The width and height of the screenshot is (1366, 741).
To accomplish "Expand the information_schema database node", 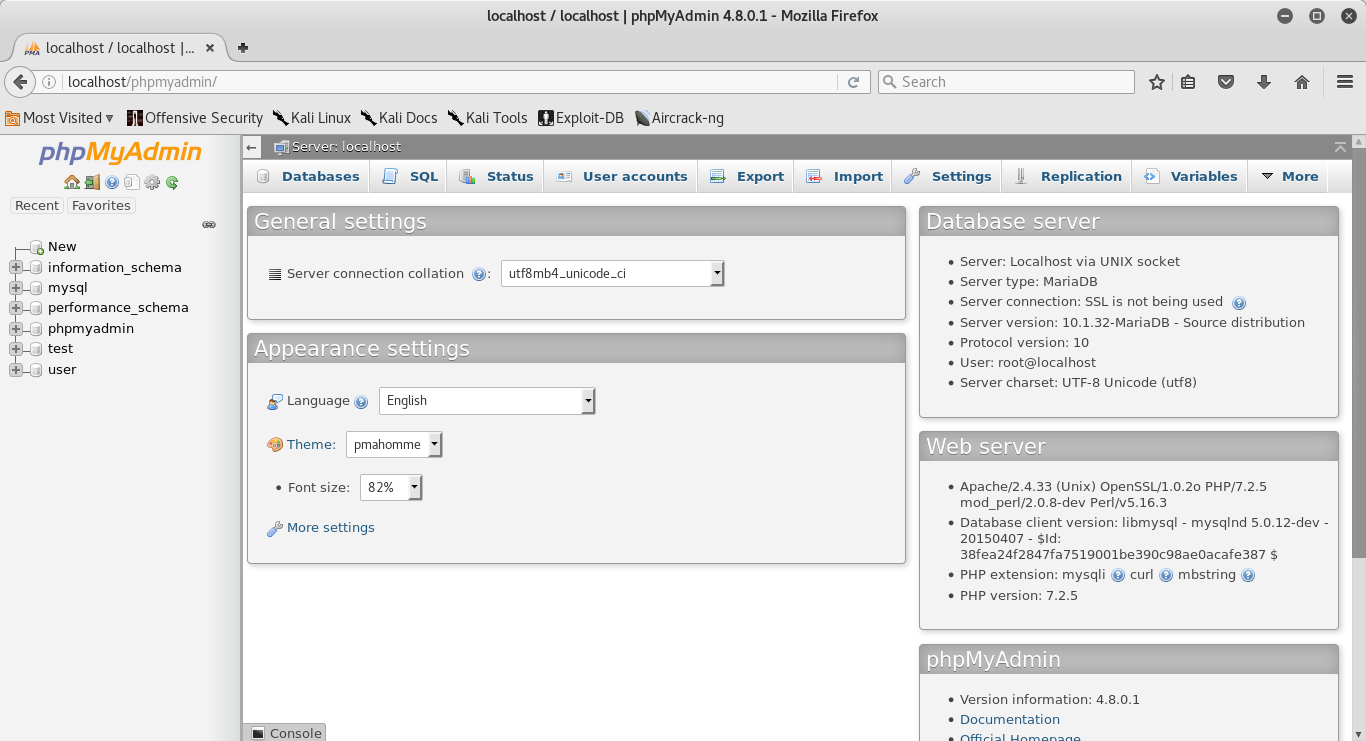I will click(16, 268).
